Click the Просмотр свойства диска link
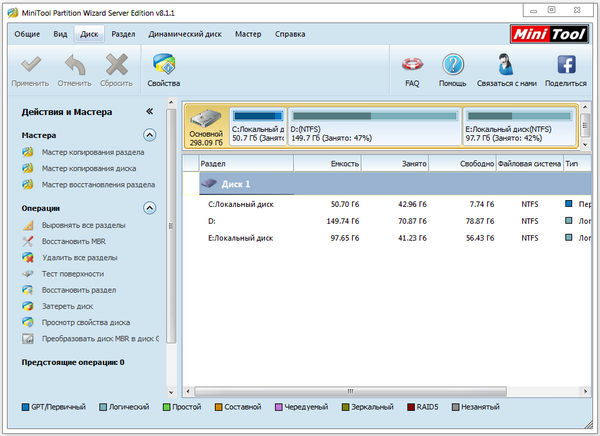The height and width of the screenshot is (436, 600). 86,323
